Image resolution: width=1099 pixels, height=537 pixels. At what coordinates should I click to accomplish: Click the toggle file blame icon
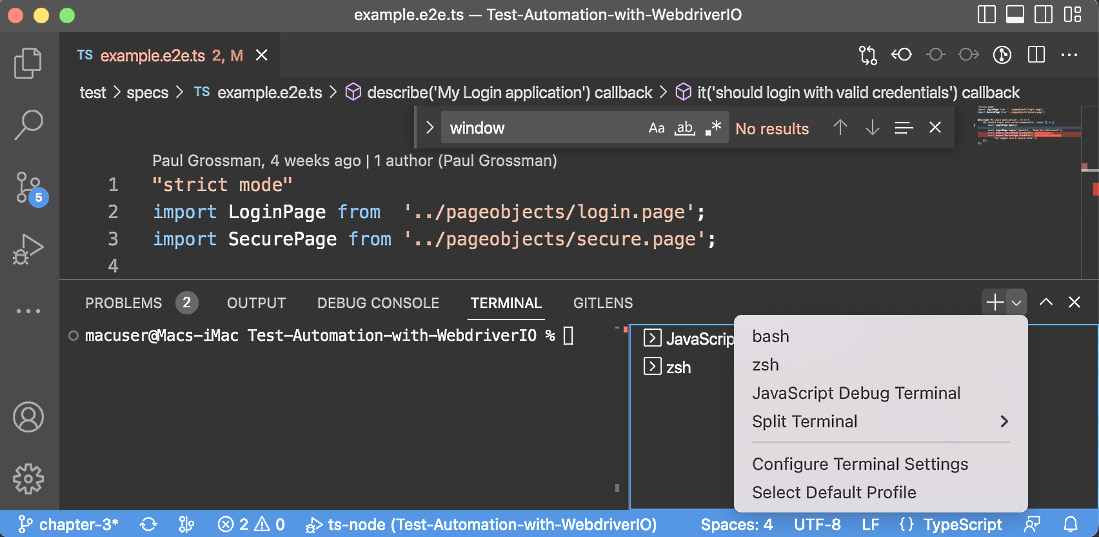pos(1002,55)
